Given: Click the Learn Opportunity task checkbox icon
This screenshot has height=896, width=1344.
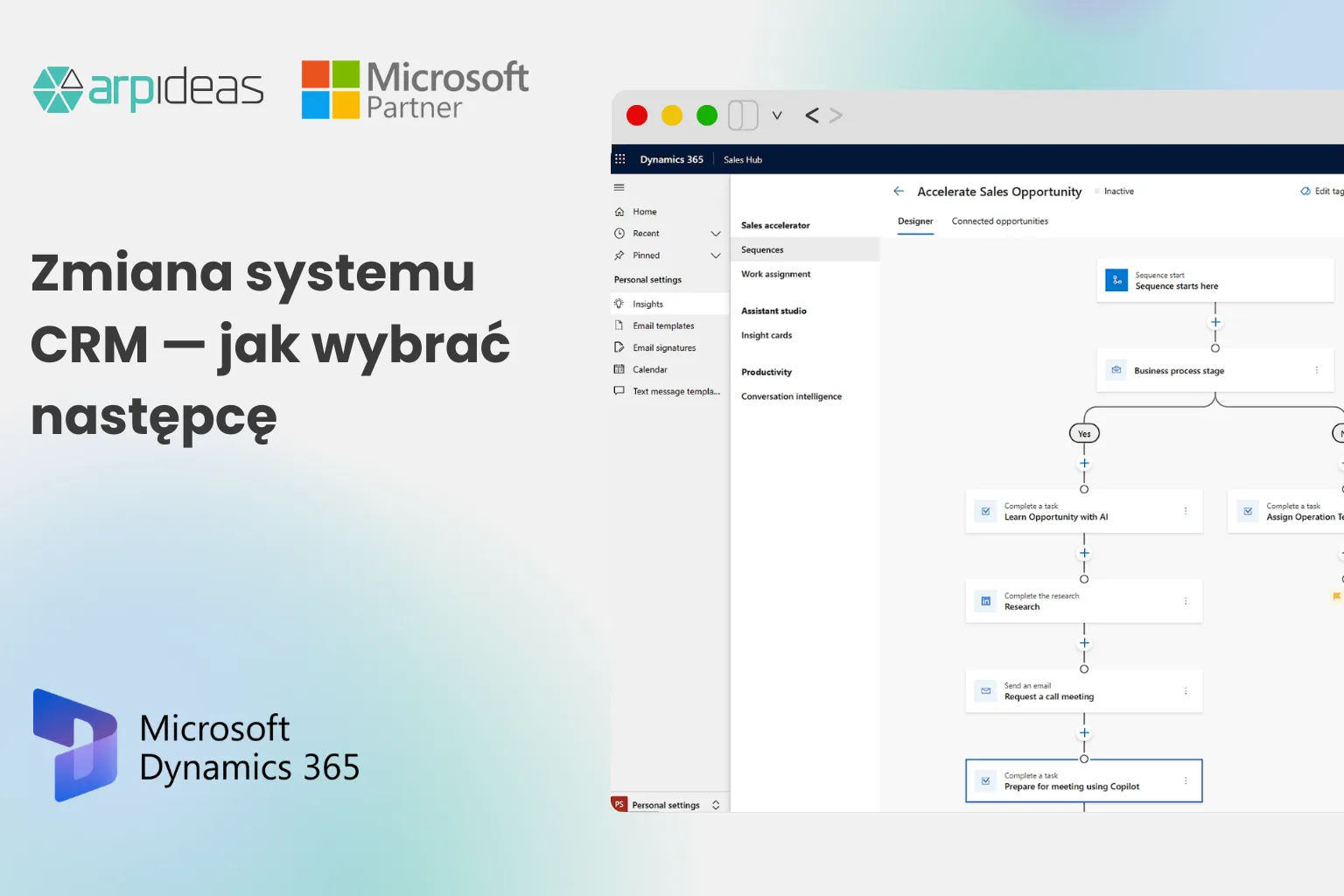Looking at the screenshot, I should tap(986, 512).
